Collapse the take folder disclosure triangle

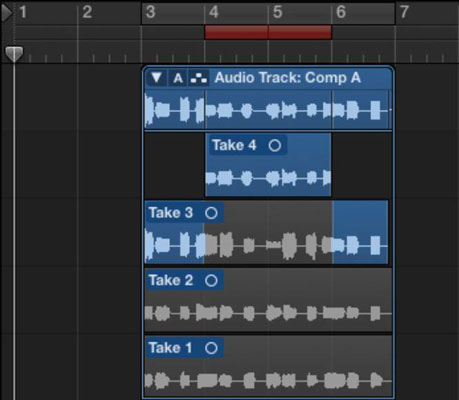tap(156, 78)
